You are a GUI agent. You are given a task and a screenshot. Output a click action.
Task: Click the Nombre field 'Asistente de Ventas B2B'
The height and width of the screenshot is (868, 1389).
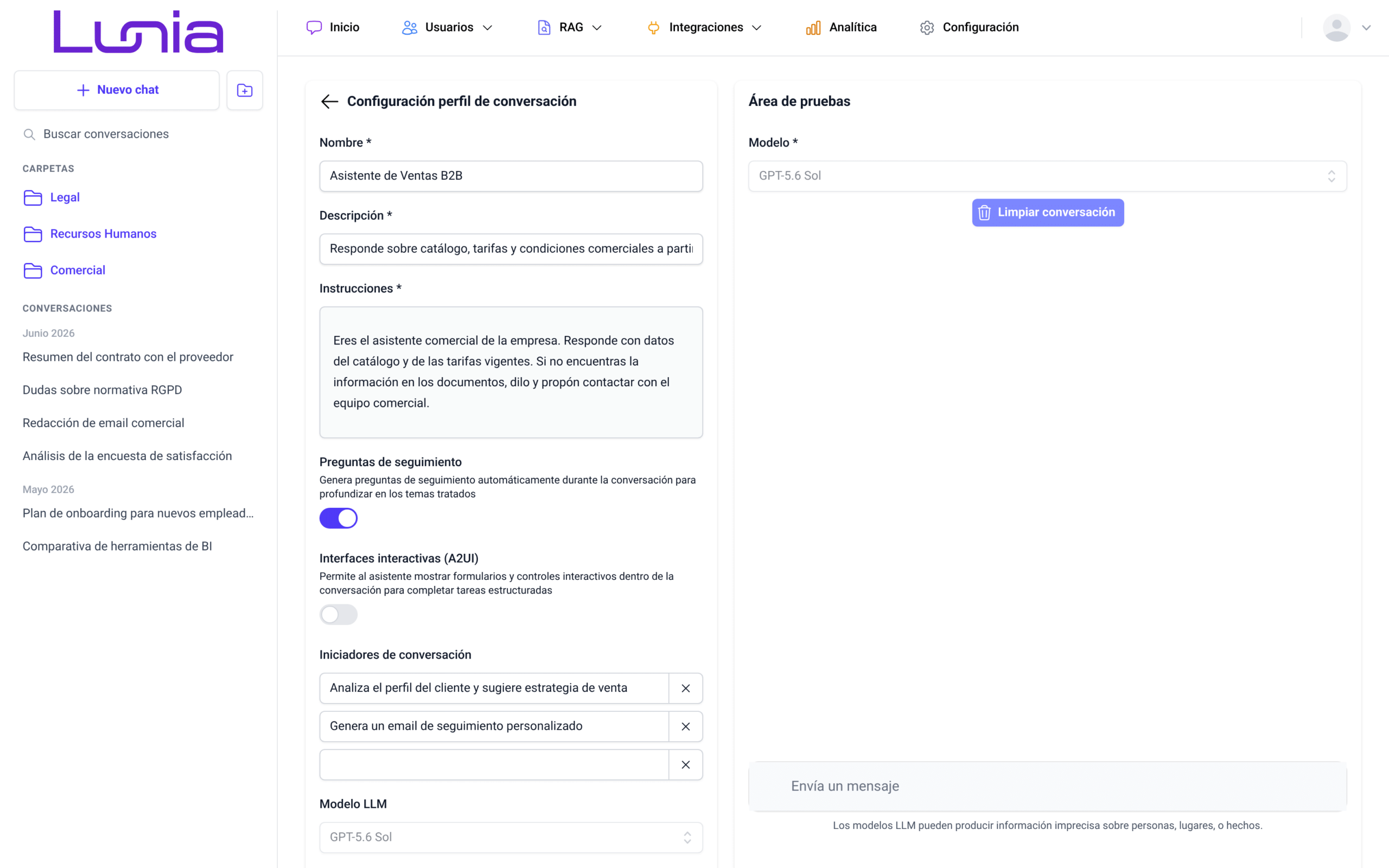[511, 176]
